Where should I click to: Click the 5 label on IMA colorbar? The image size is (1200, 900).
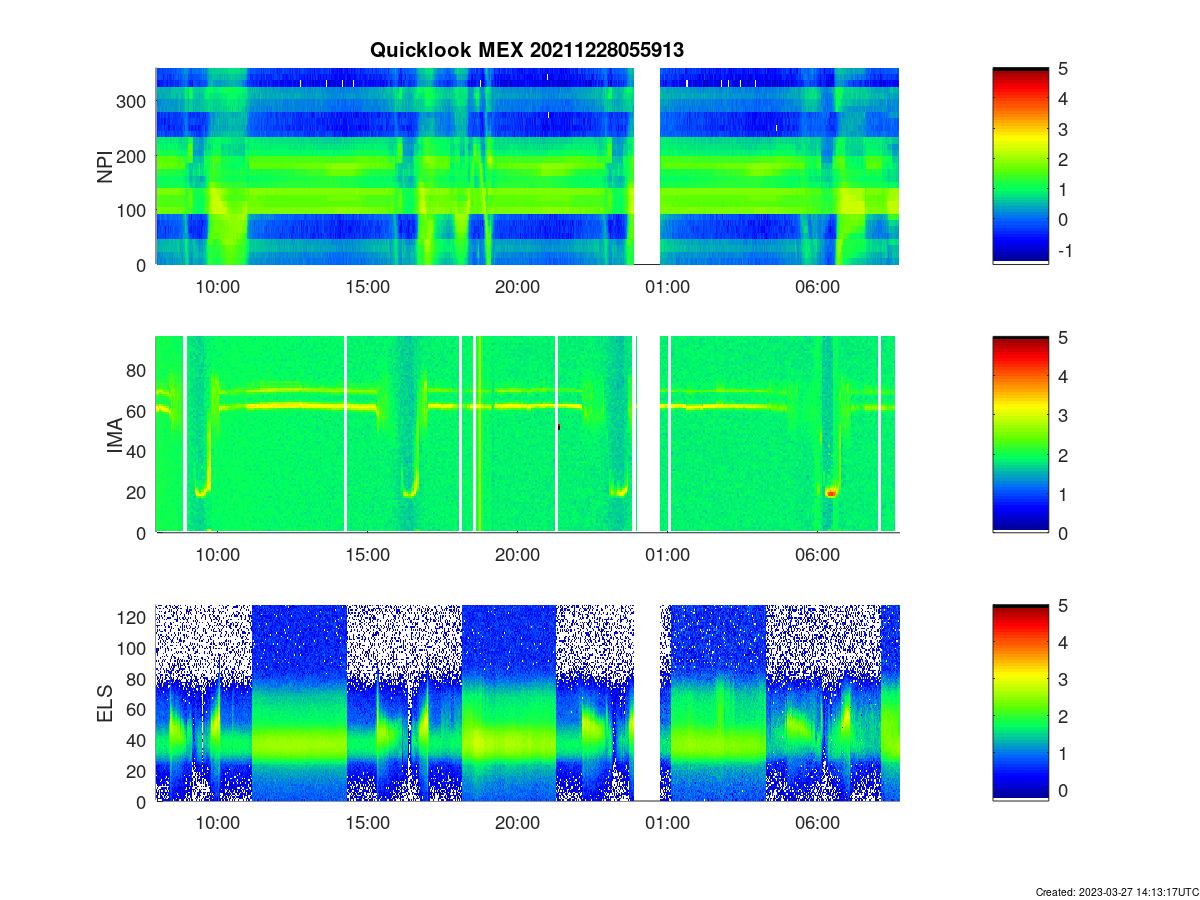pos(1064,337)
